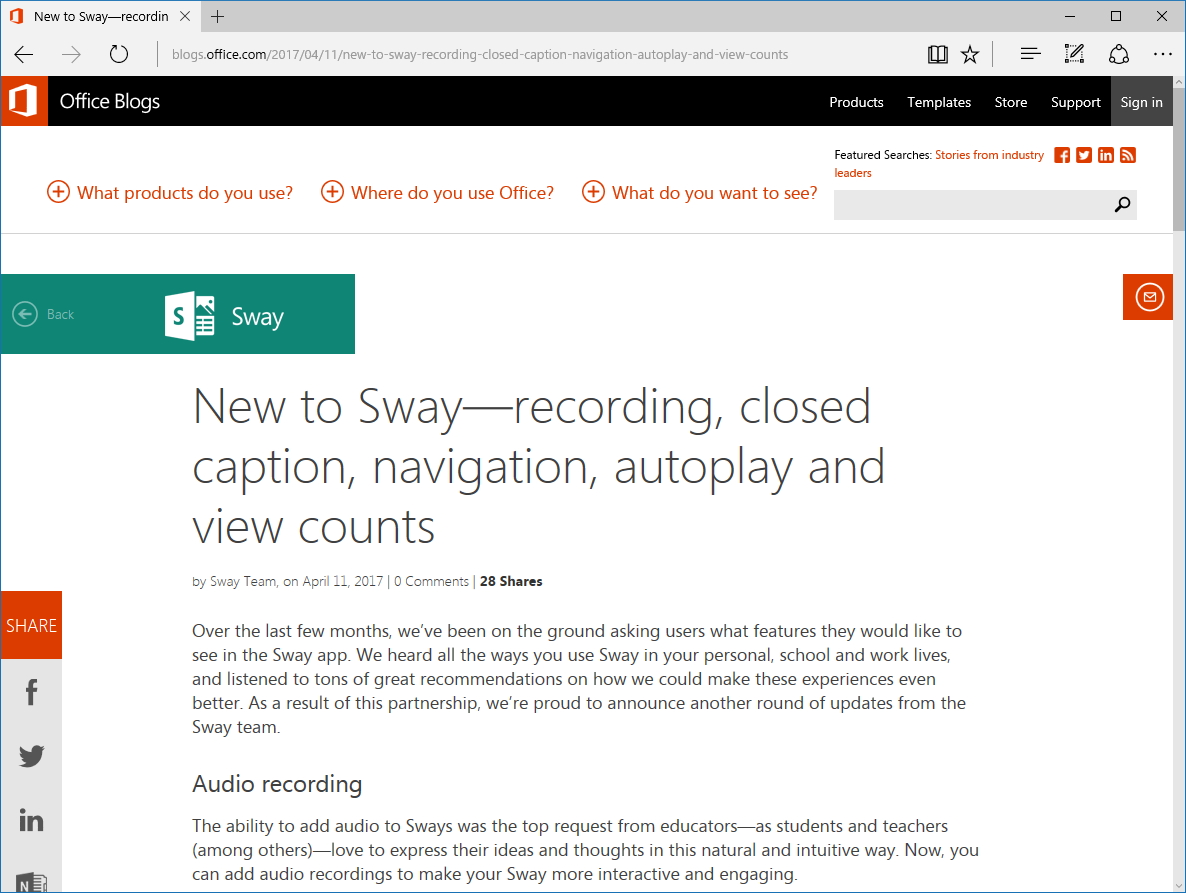The image size is (1186, 893).
Task: Open a new tab with plus button
Action: pos(218,16)
